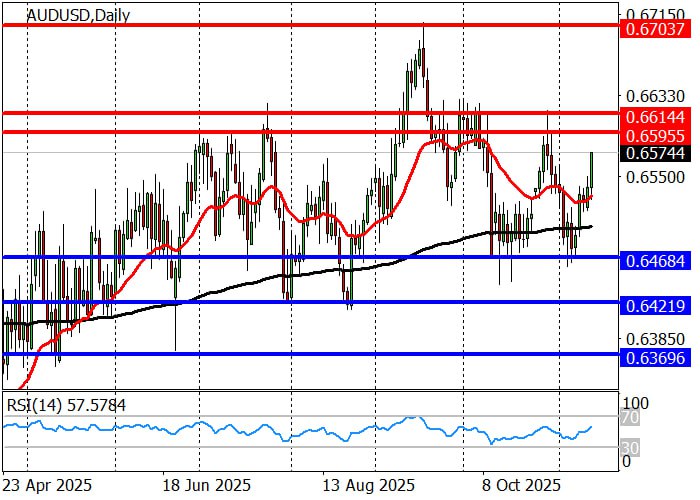The height and width of the screenshot is (500, 700).
Task: Click the 0.66144 resistance price tag
Action: point(656,116)
